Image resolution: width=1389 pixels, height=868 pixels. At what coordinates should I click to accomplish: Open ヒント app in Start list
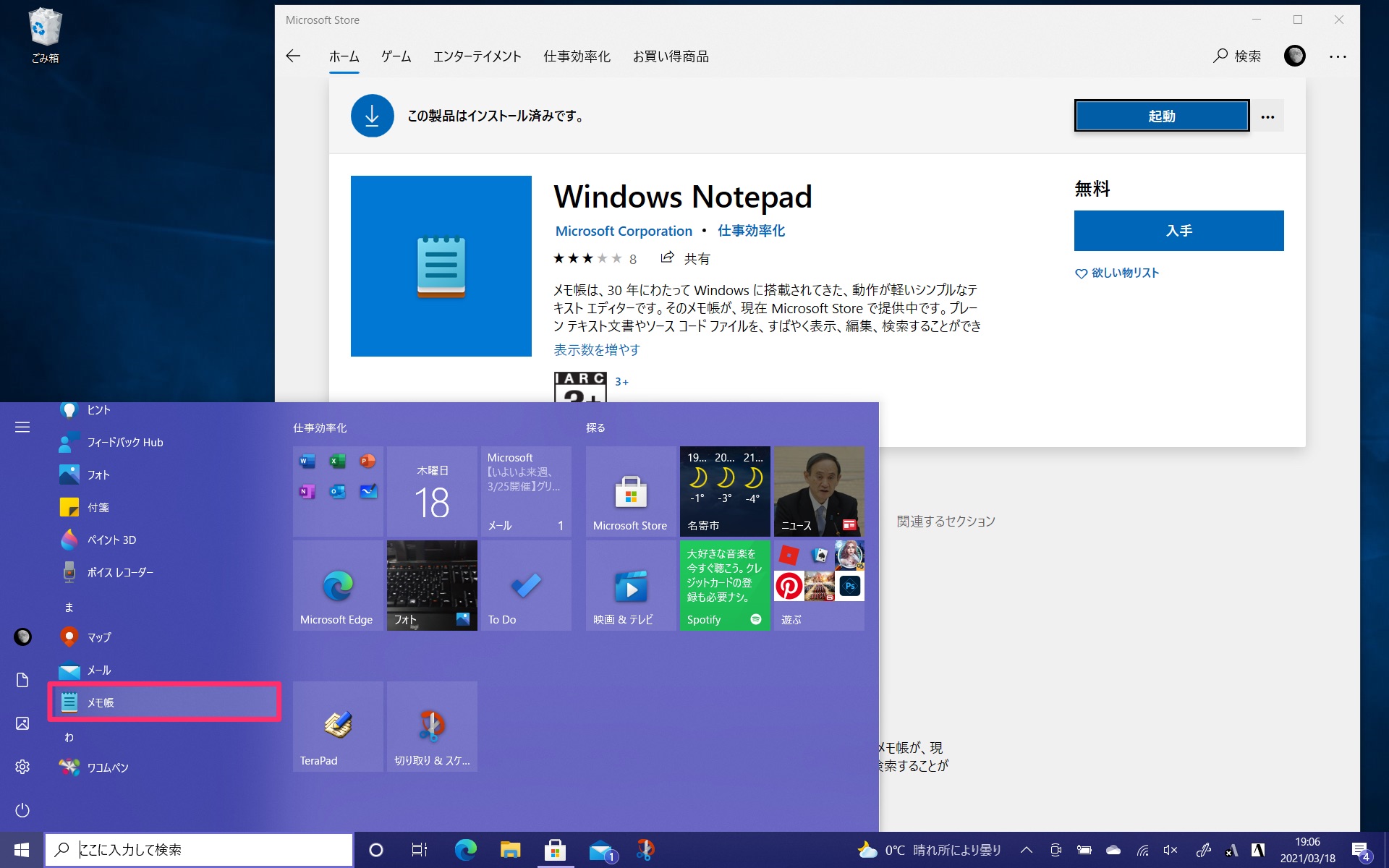point(164,410)
